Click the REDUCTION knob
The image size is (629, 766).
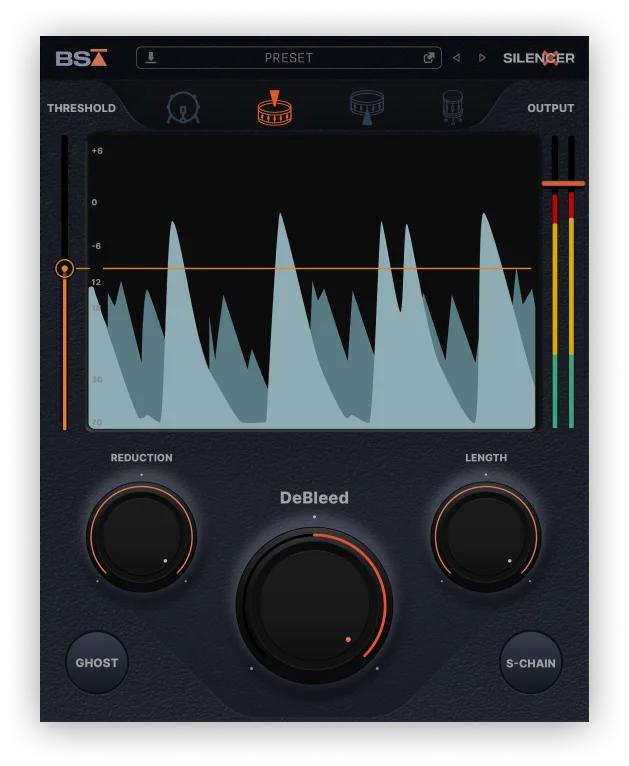(x=142, y=536)
